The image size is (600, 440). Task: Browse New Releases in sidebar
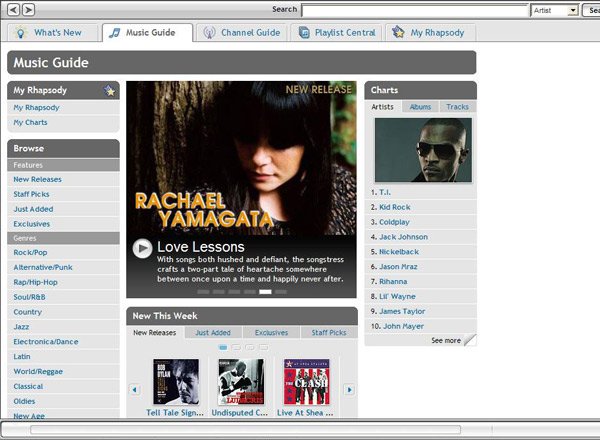[38, 179]
